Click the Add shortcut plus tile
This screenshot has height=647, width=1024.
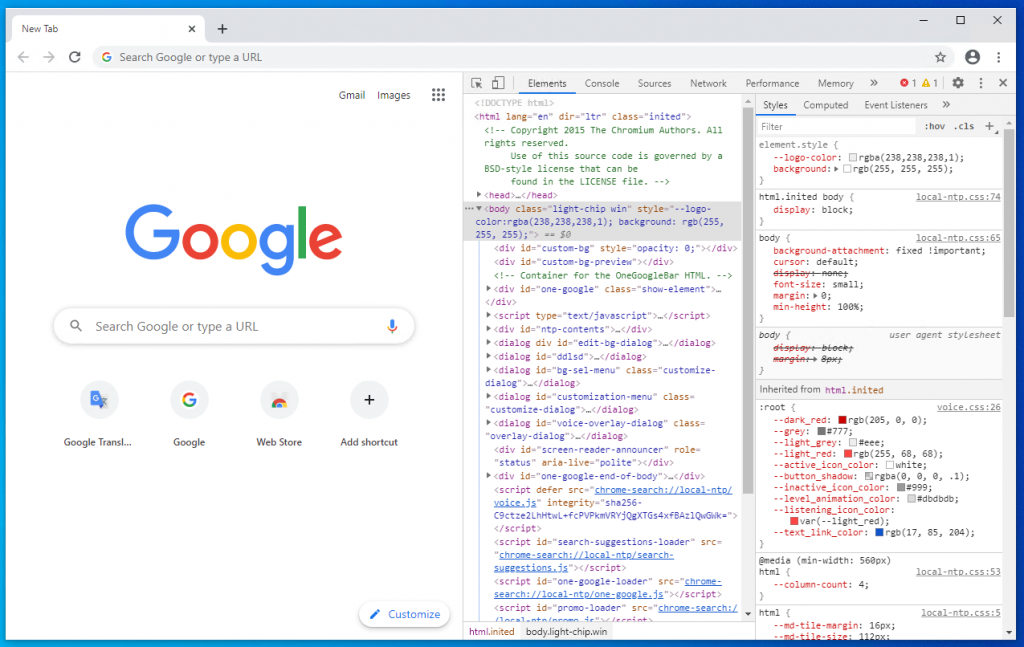tap(369, 400)
